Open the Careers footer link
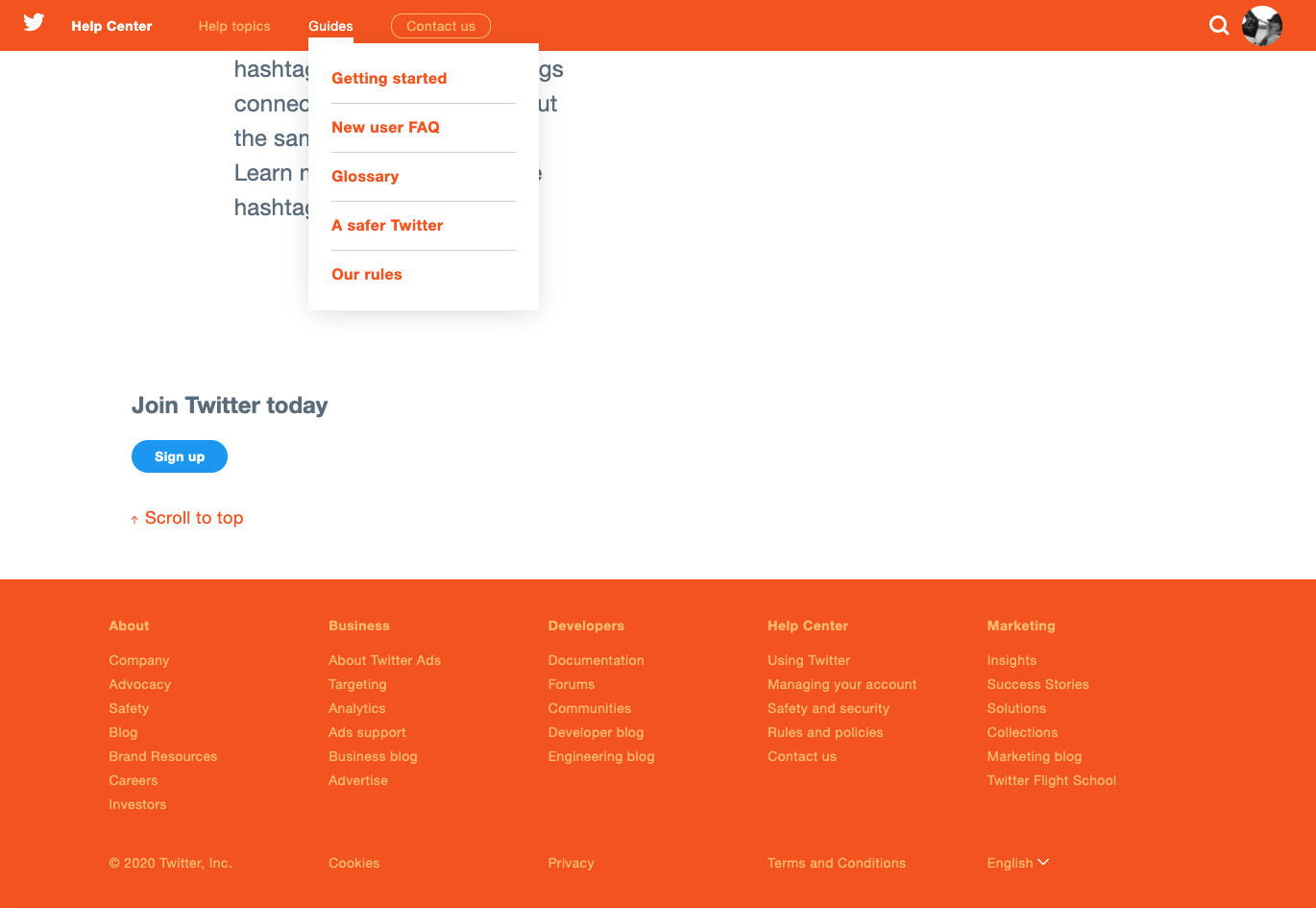The height and width of the screenshot is (908, 1316). point(134,780)
